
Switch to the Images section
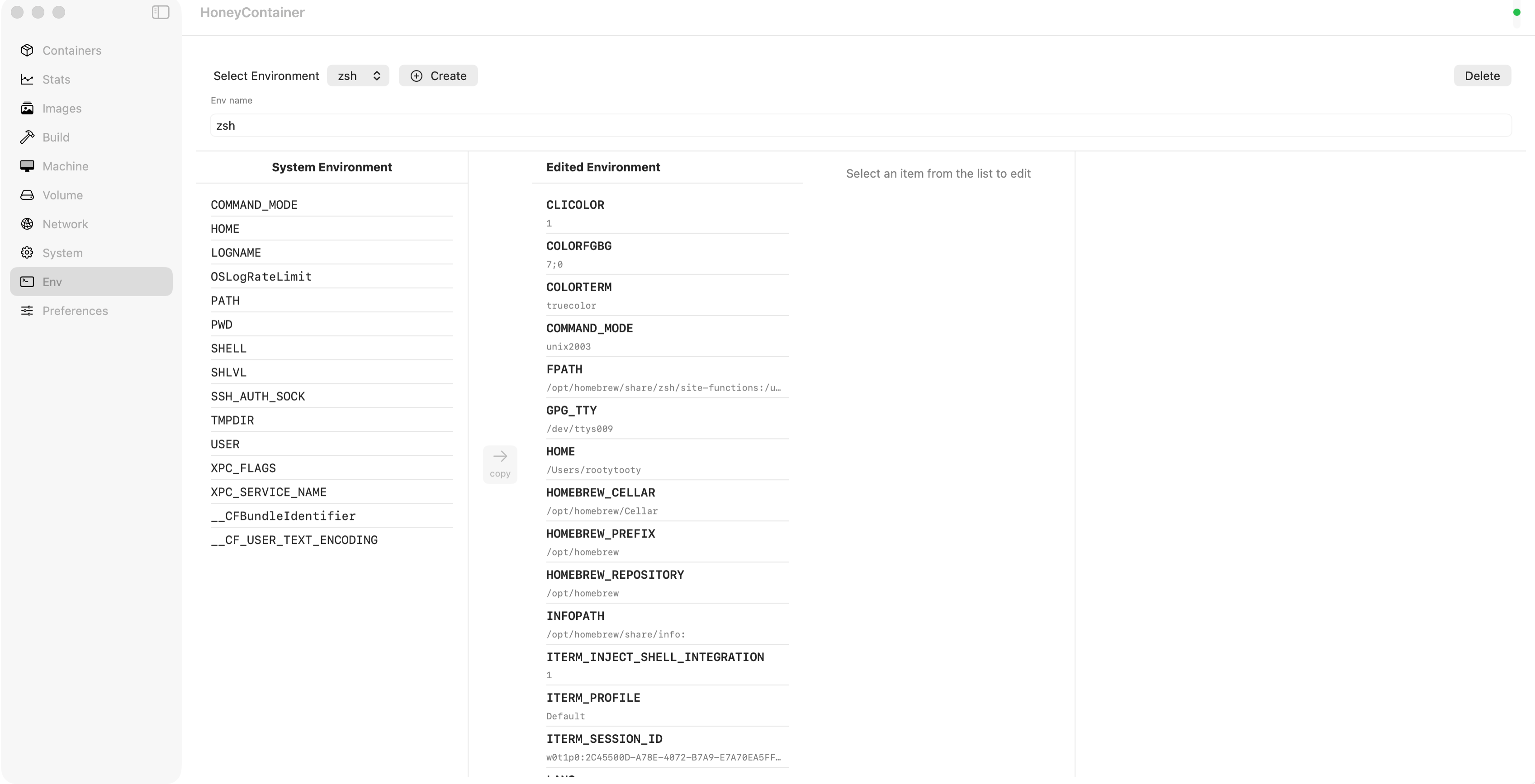tap(91, 109)
